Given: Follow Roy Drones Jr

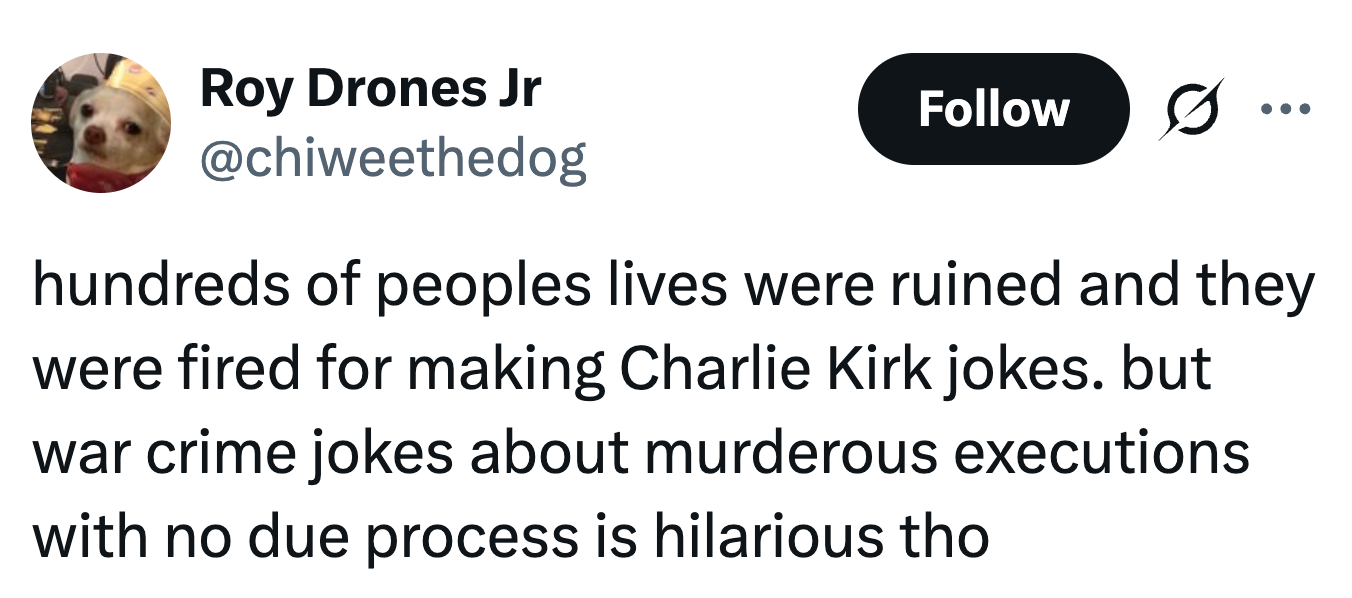Looking at the screenshot, I should pyautogui.click(x=993, y=109).
